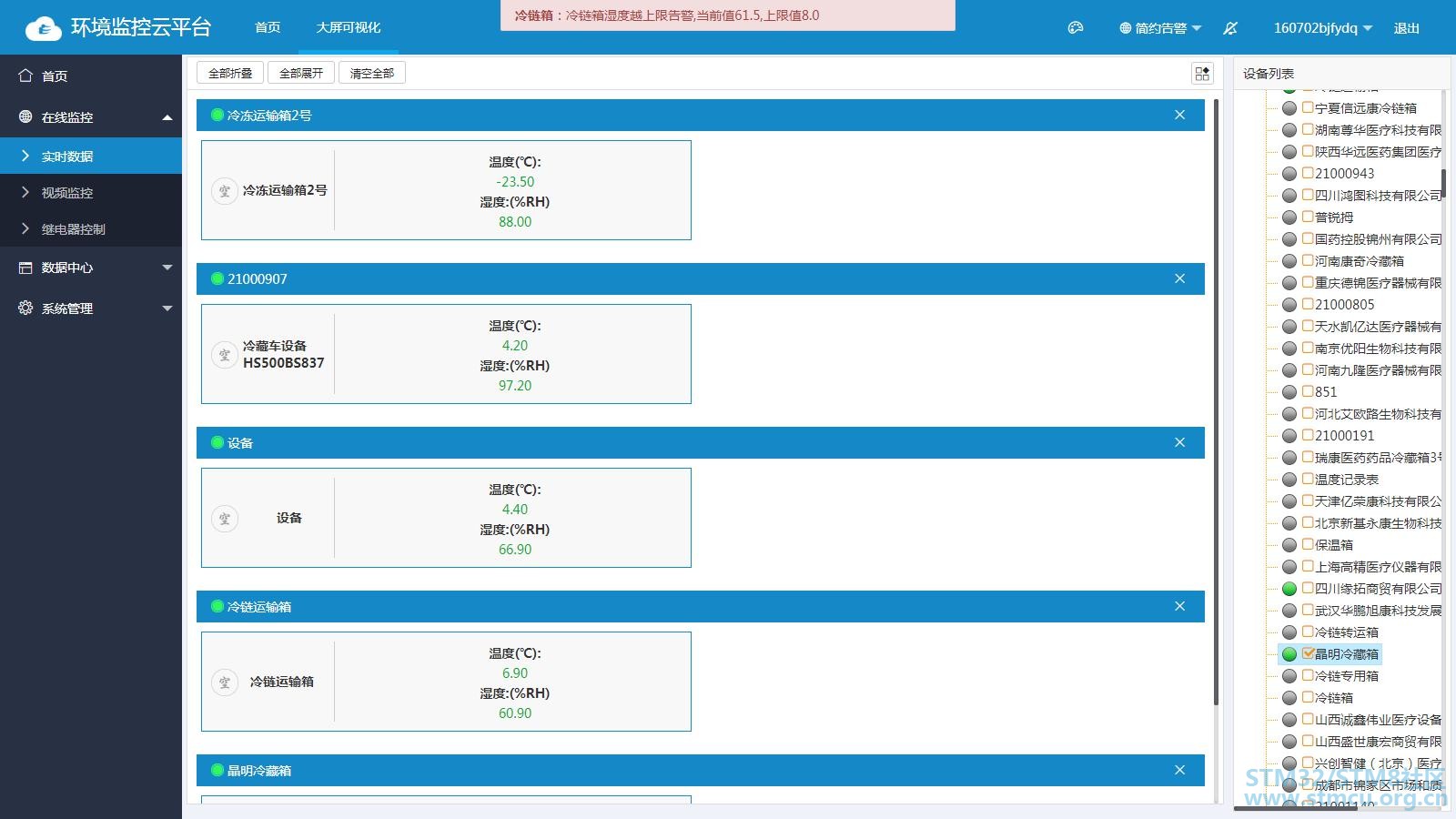Click gray status dot beside 保温箱
This screenshot has height=819, width=1456.
(x=1289, y=545)
